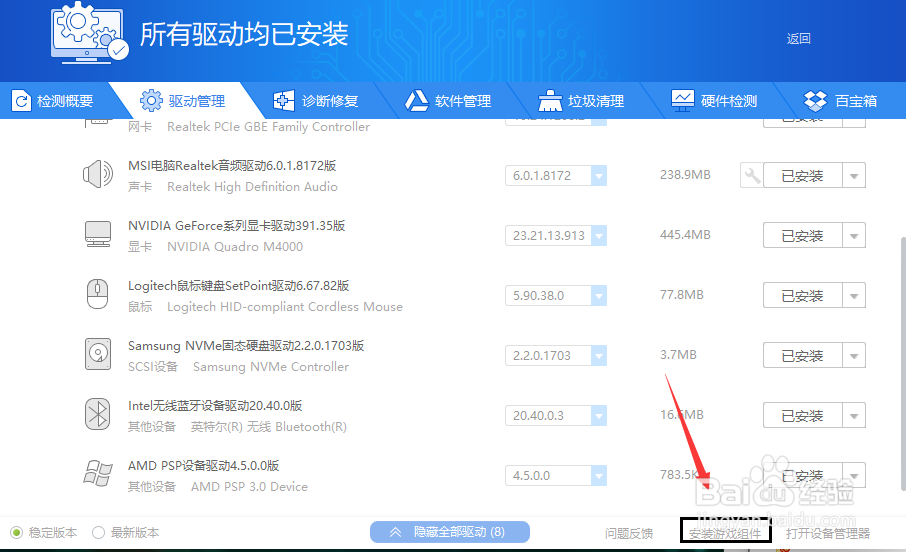Click Realtek PCIe GBE Family Controller text
Image resolution: width=906 pixels, height=552 pixels.
[268, 127]
